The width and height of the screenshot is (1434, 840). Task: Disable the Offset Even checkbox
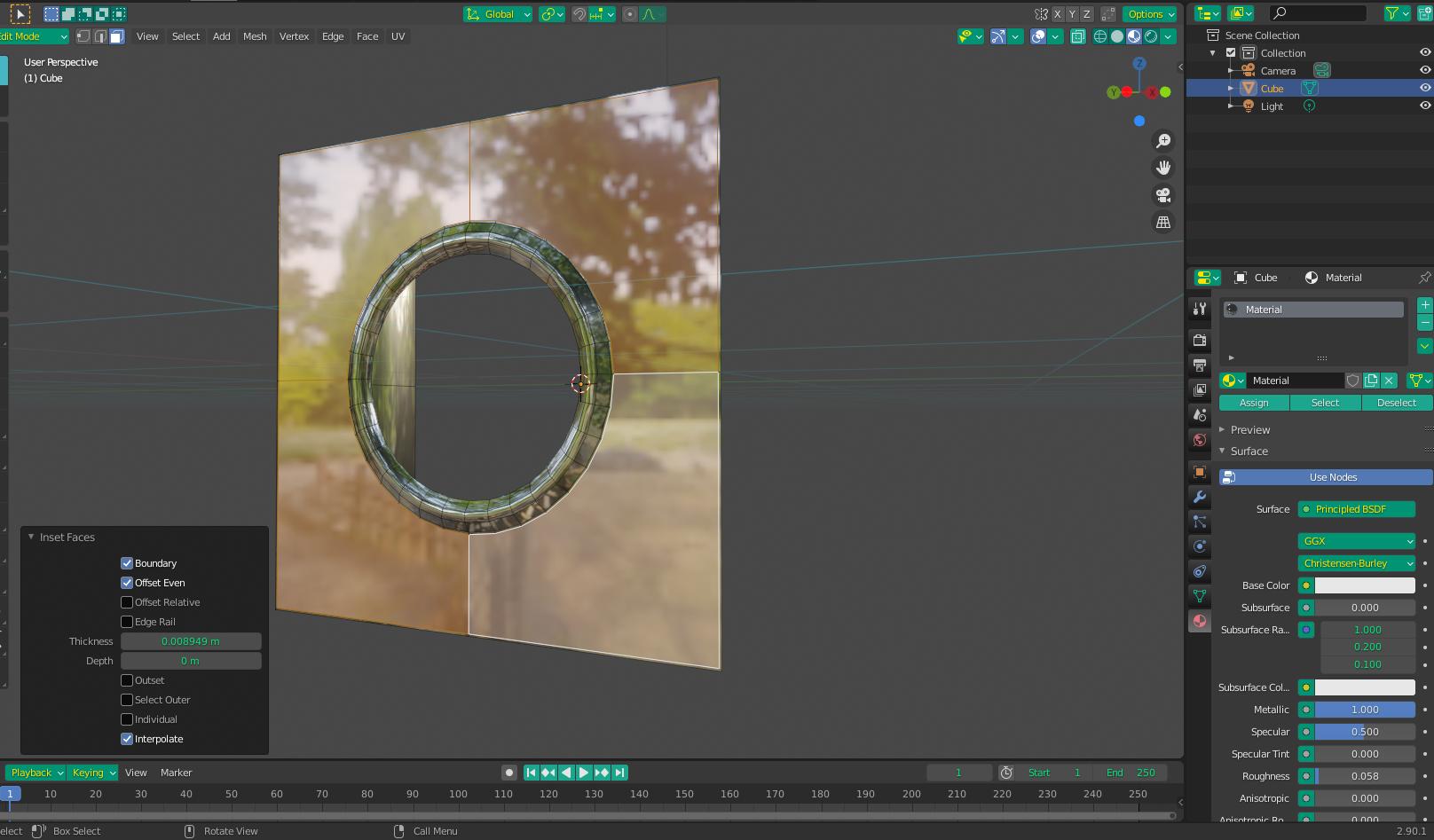127,583
